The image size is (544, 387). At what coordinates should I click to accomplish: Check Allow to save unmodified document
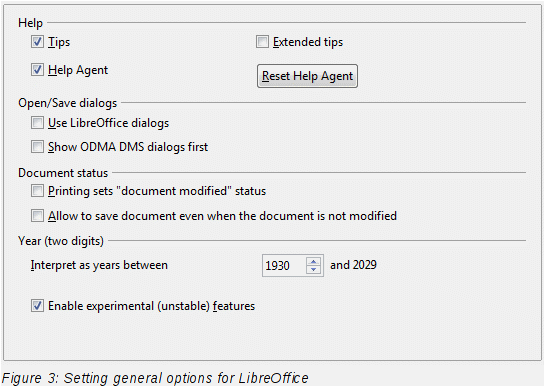pyautogui.click(x=37, y=216)
